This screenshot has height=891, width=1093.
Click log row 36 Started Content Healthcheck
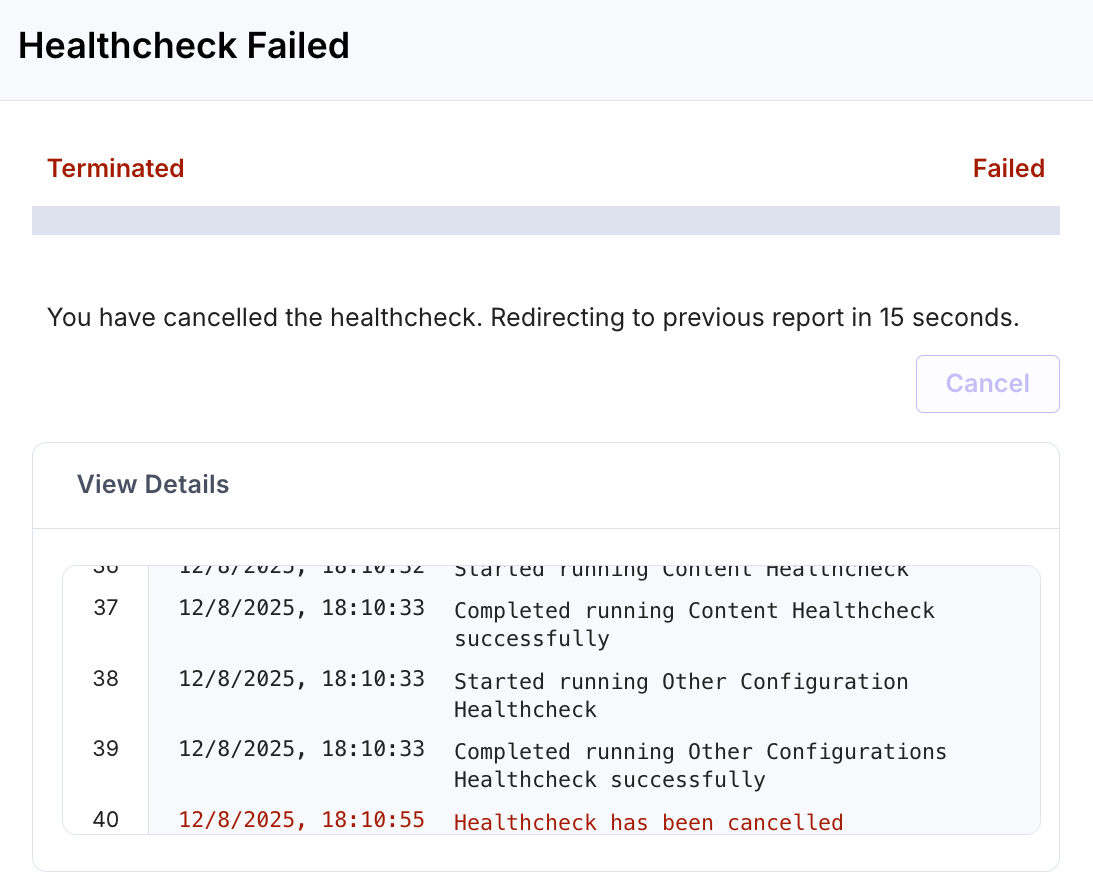[680, 568]
